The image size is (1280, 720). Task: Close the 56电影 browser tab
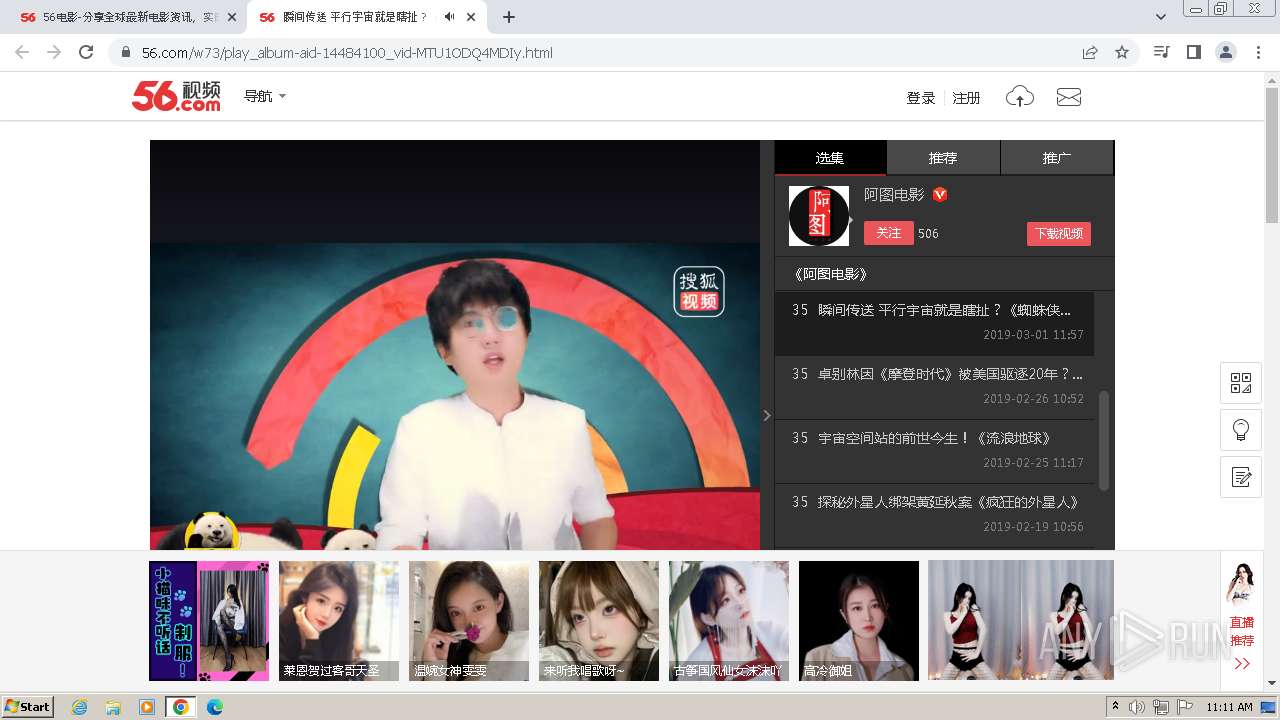pos(232,17)
